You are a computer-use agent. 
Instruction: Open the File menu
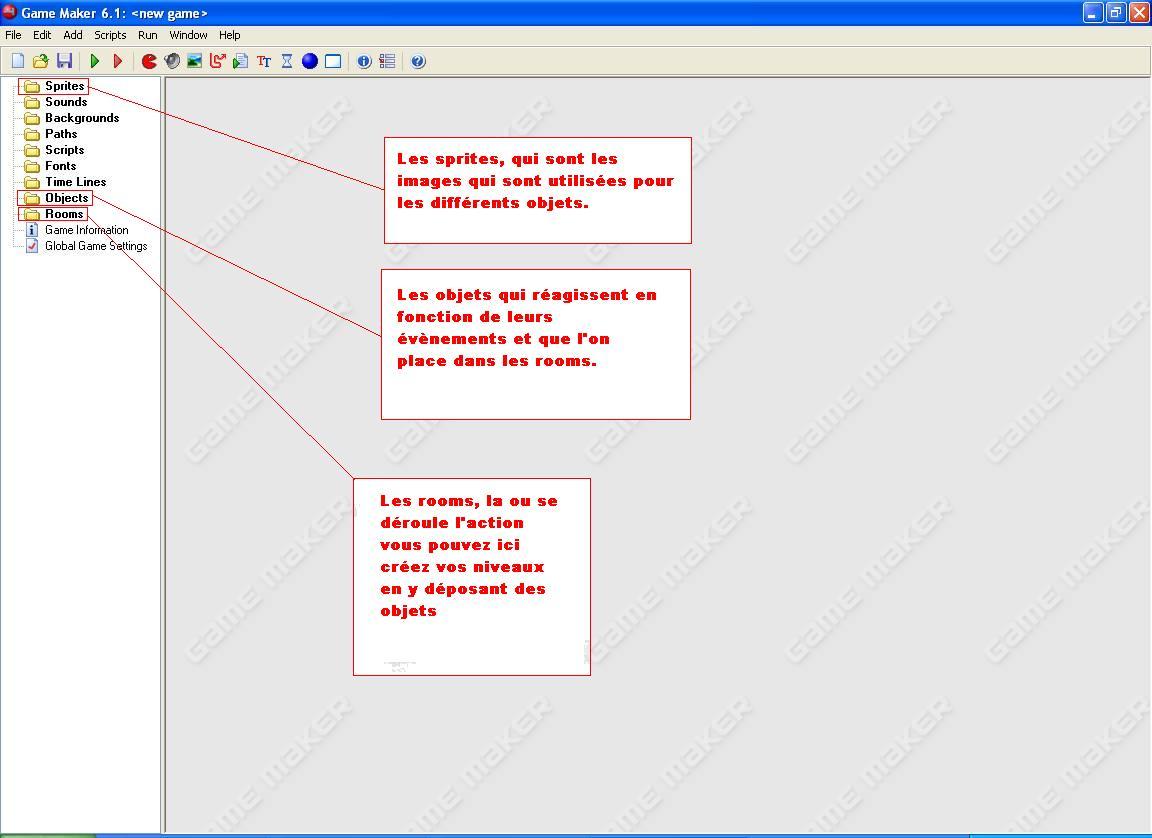(13, 35)
